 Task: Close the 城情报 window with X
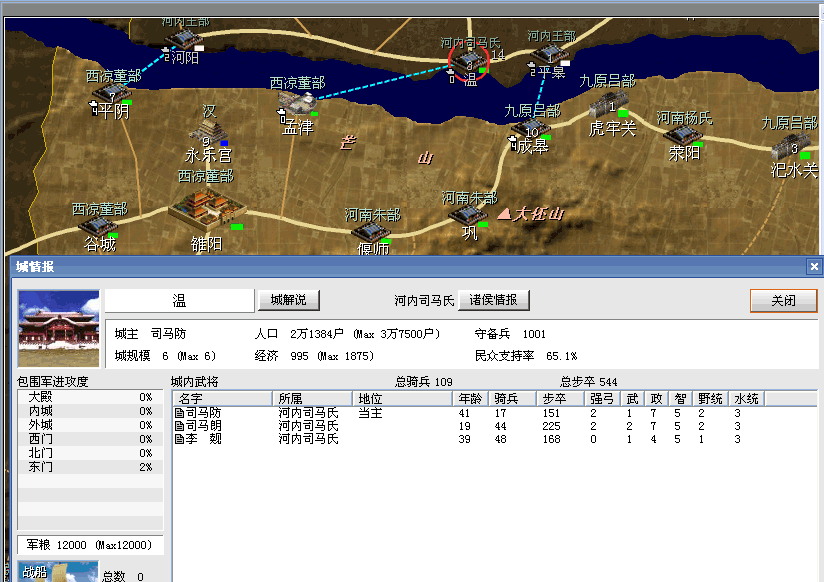[814, 267]
